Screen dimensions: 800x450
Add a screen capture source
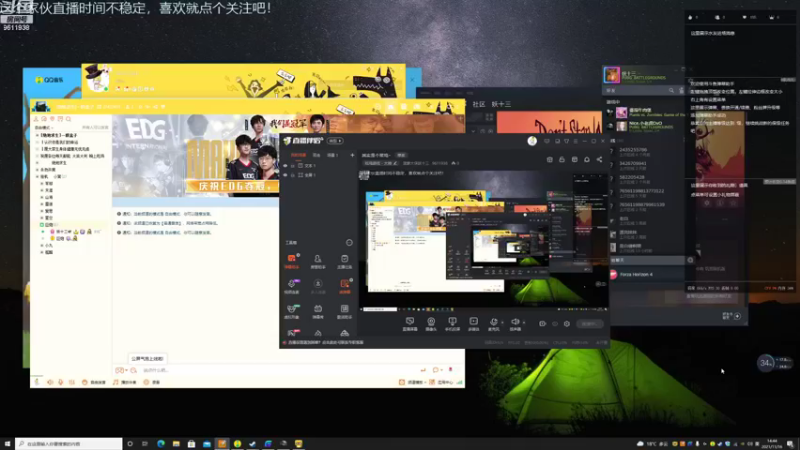click(410, 323)
